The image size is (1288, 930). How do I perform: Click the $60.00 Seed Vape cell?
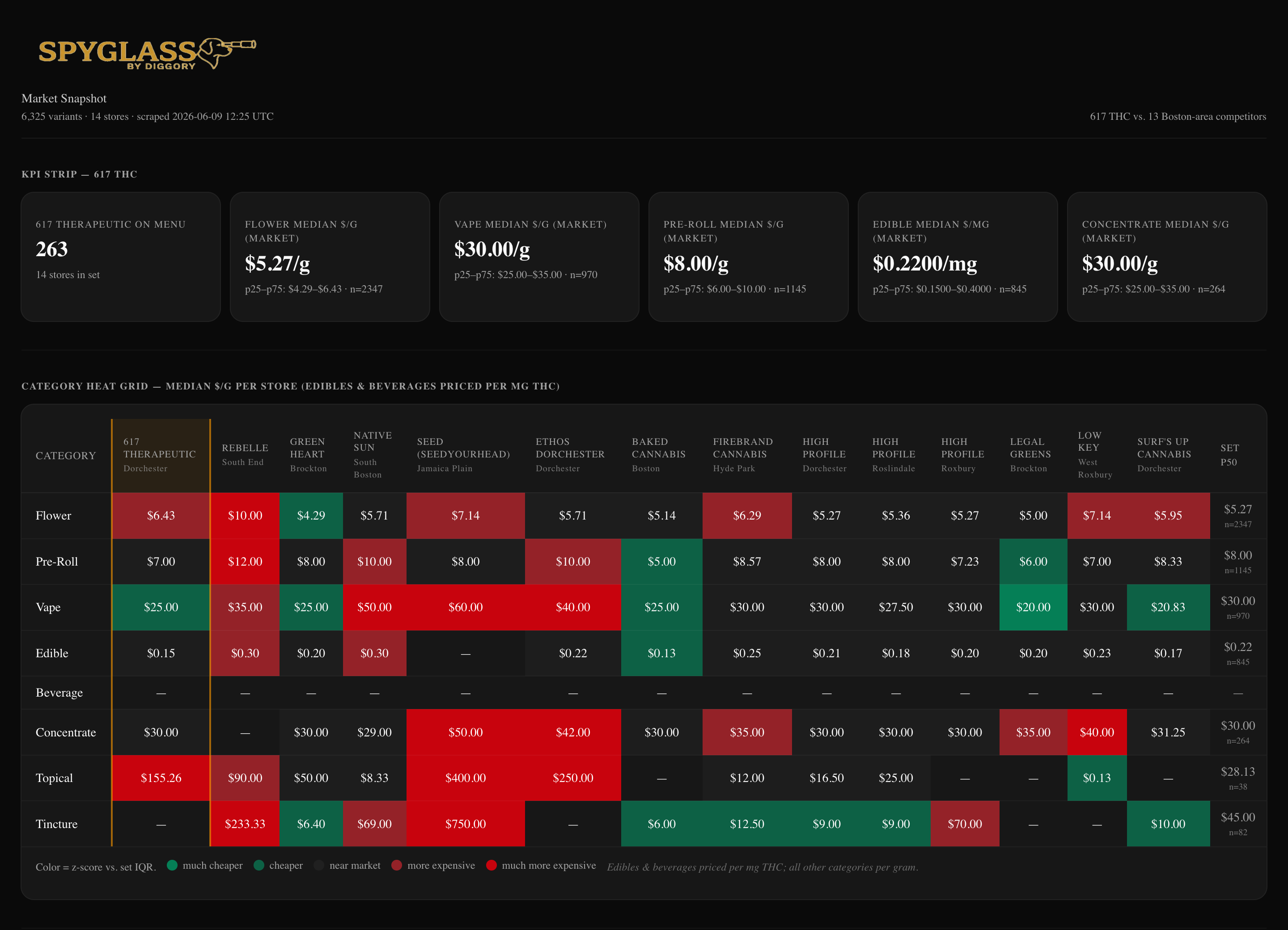tap(465, 607)
